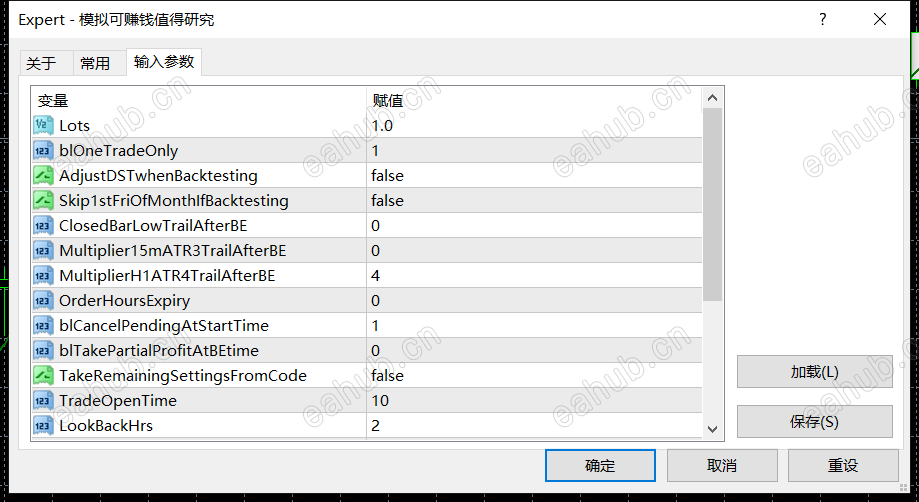The image size is (919, 502).
Task: Click the TakeRemainingSettingsFromCode boolean icon
Action: (x=43, y=375)
